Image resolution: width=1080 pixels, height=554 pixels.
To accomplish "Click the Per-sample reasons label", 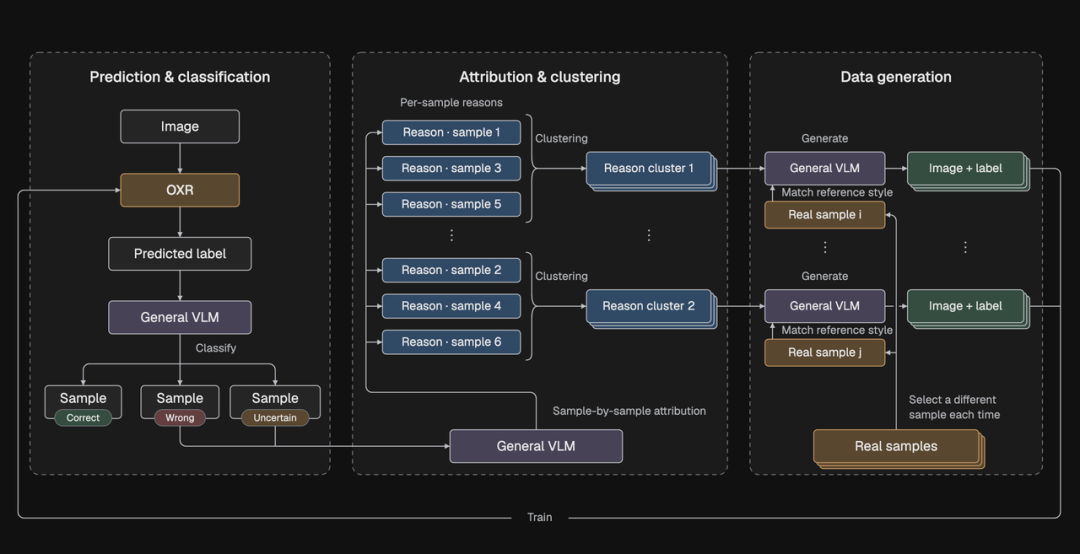I will click(451, 103).
